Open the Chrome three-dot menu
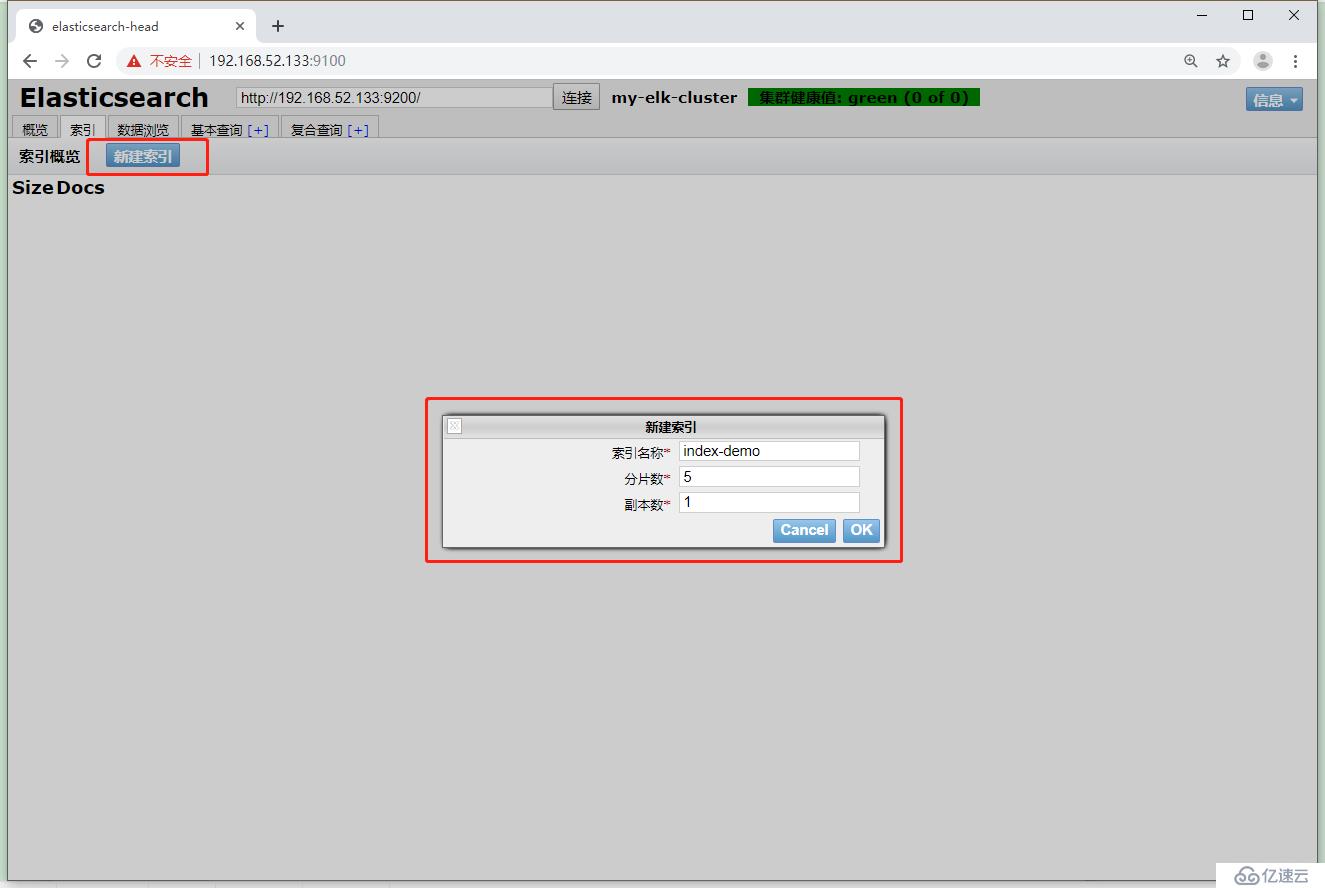The image size is (1325, 888). click(1296, 61)
